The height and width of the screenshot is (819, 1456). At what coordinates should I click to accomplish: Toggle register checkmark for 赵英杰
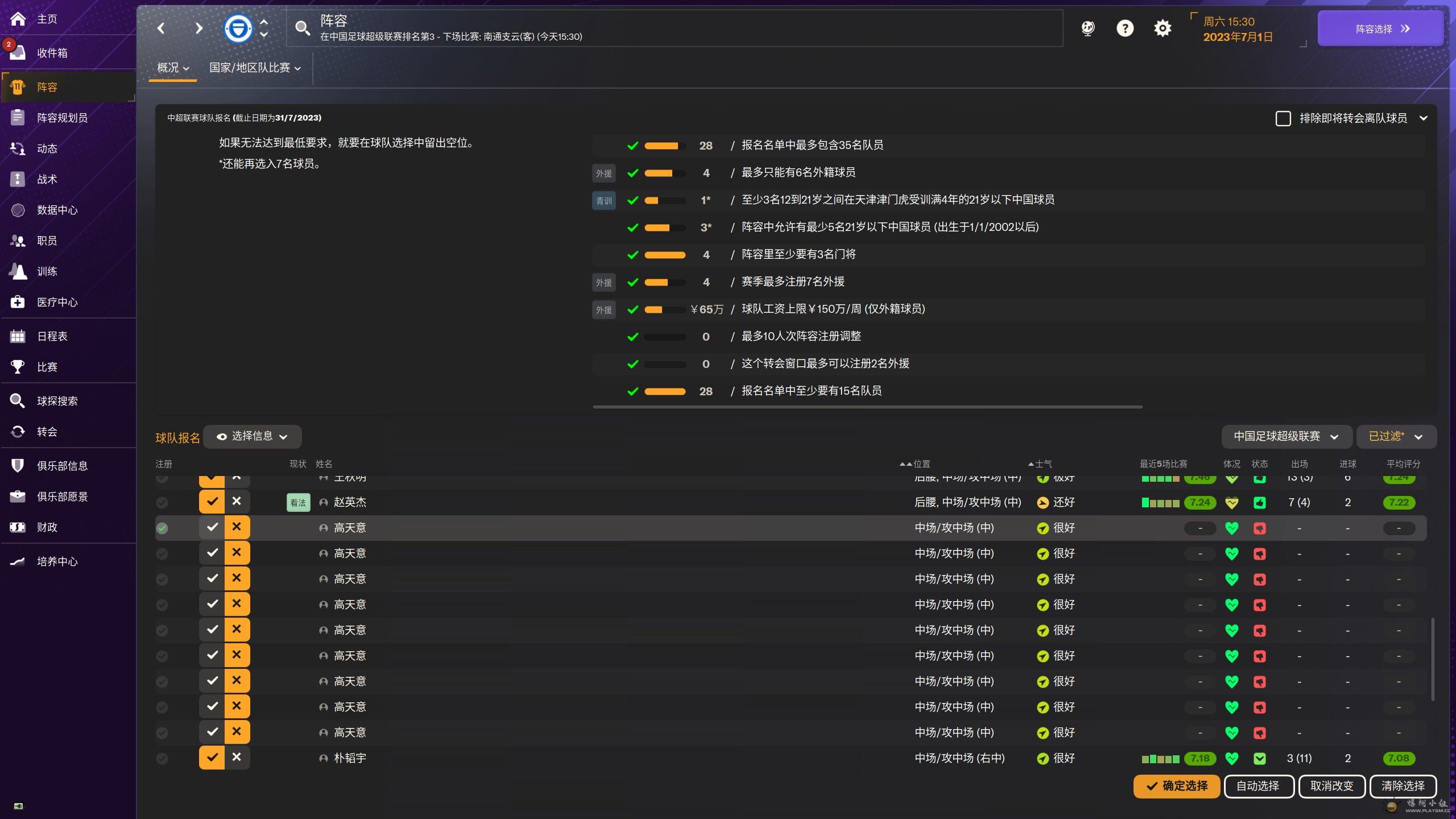tap(212, 502)
